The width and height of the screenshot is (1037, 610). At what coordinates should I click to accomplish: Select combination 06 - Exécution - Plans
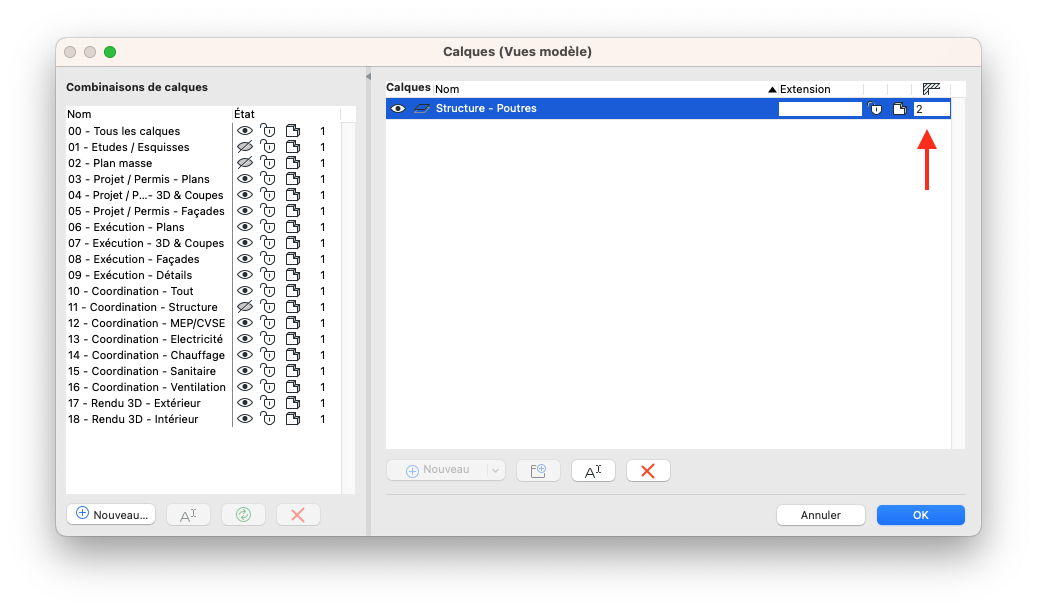(126, 227)
